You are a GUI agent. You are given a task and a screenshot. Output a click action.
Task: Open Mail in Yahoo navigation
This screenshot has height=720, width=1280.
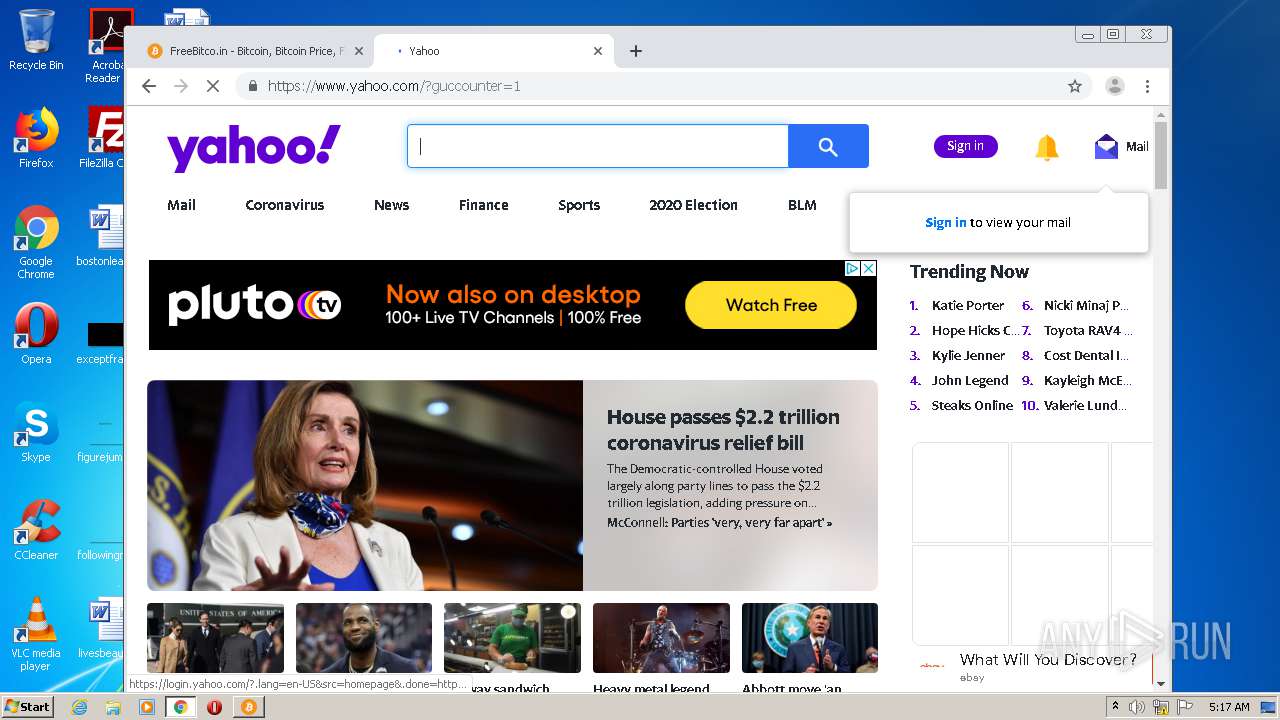pos(181,205)
